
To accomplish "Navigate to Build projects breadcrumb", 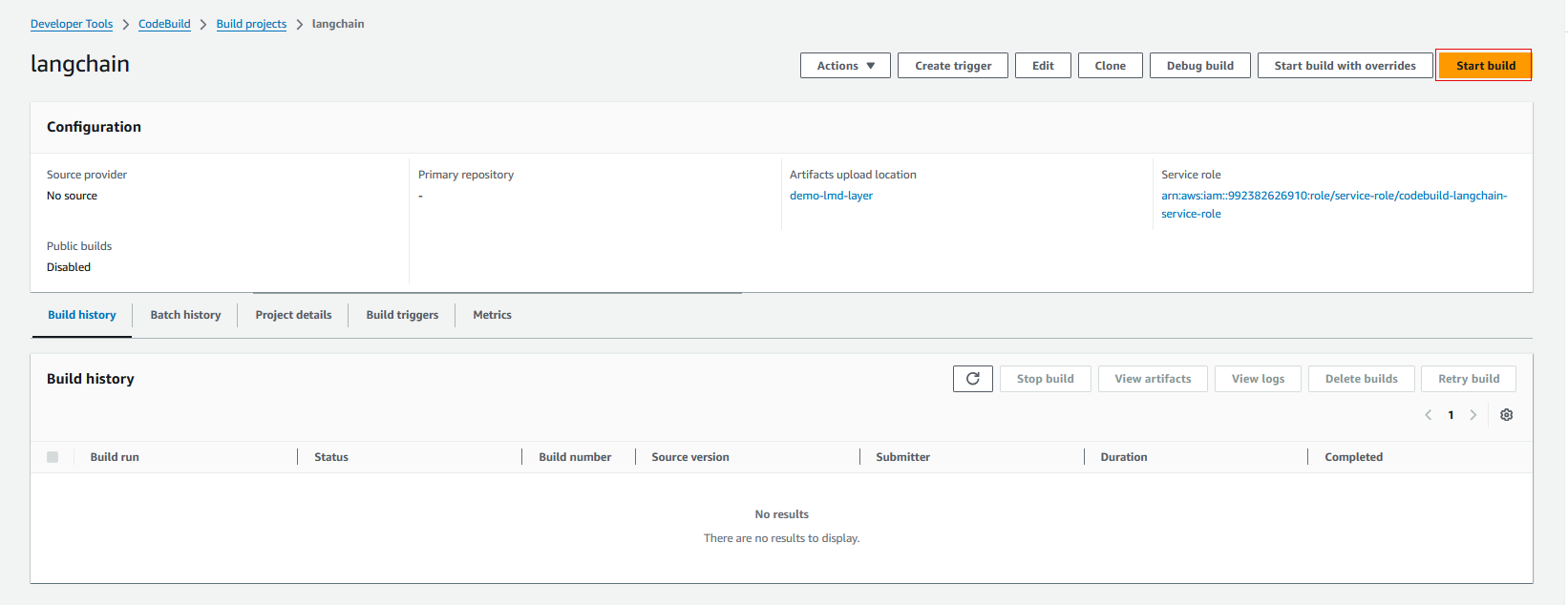I will pyautogui.click(x=251, y=24).
